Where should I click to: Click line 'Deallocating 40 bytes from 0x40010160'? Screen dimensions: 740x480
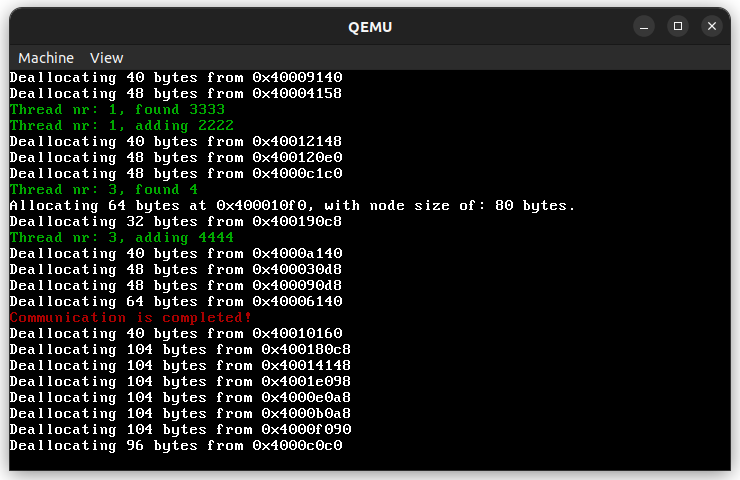pyautogui.click(x=176, y=334)
